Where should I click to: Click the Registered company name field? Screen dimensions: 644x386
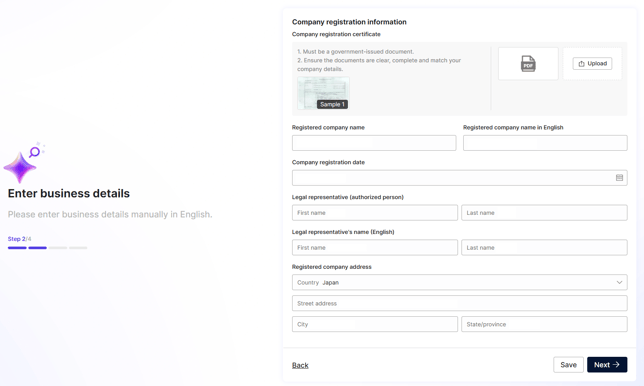tap(374, 143)
